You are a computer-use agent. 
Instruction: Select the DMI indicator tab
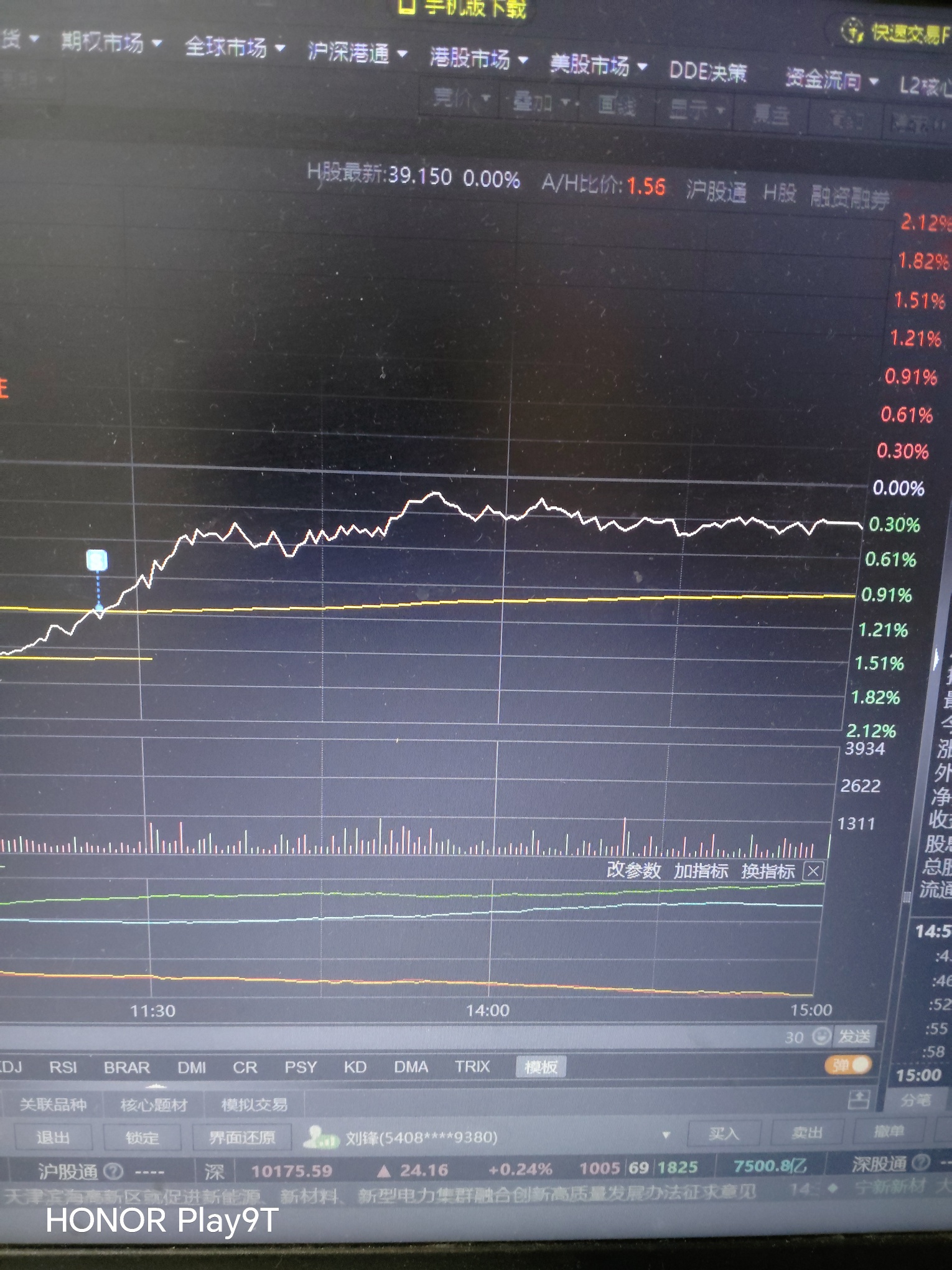tap(192, 1067)
